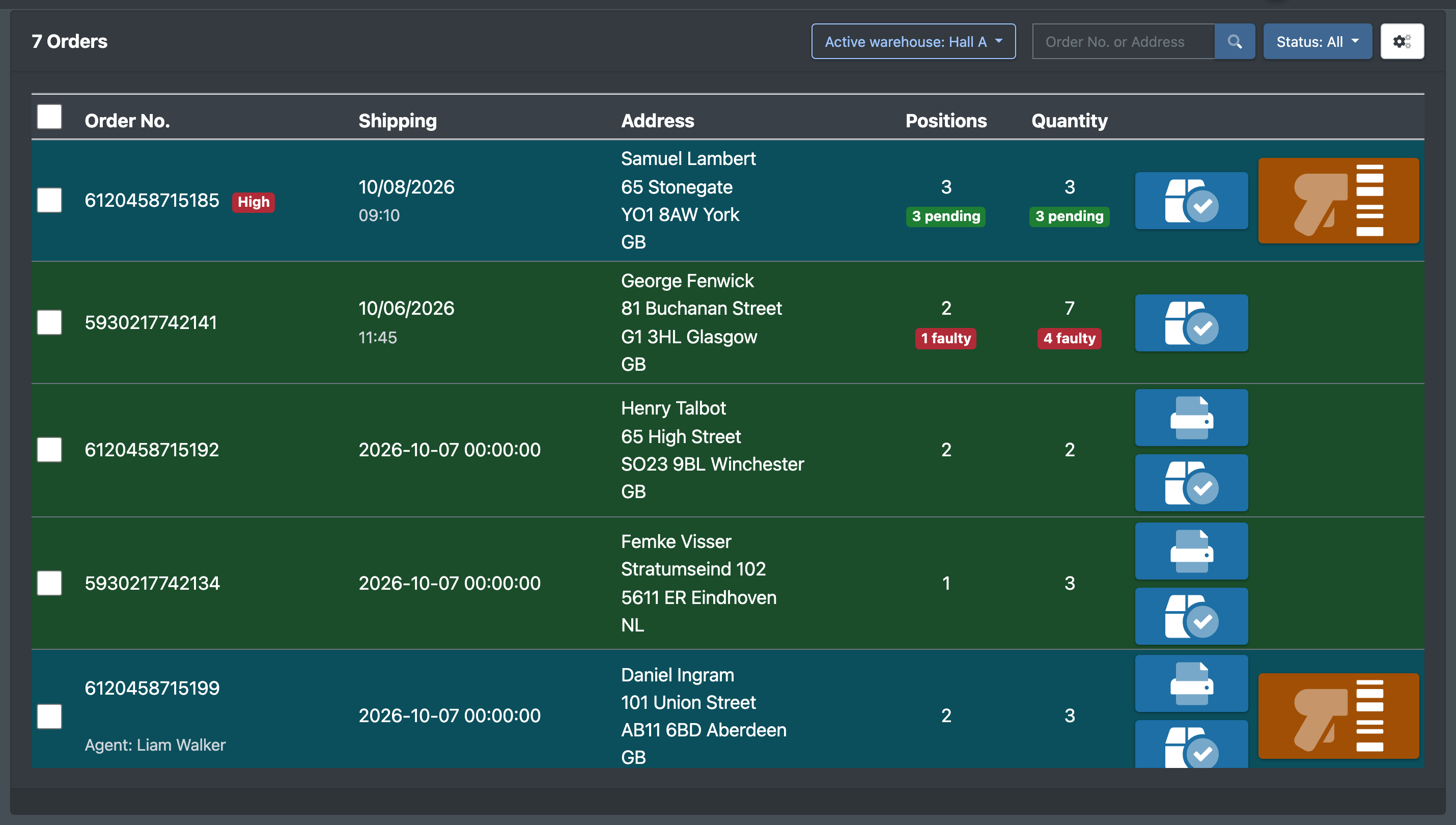Confirm packing for order 5930217742134
The width and height of the screenshot is (1456, 825).
point(1192,616)
